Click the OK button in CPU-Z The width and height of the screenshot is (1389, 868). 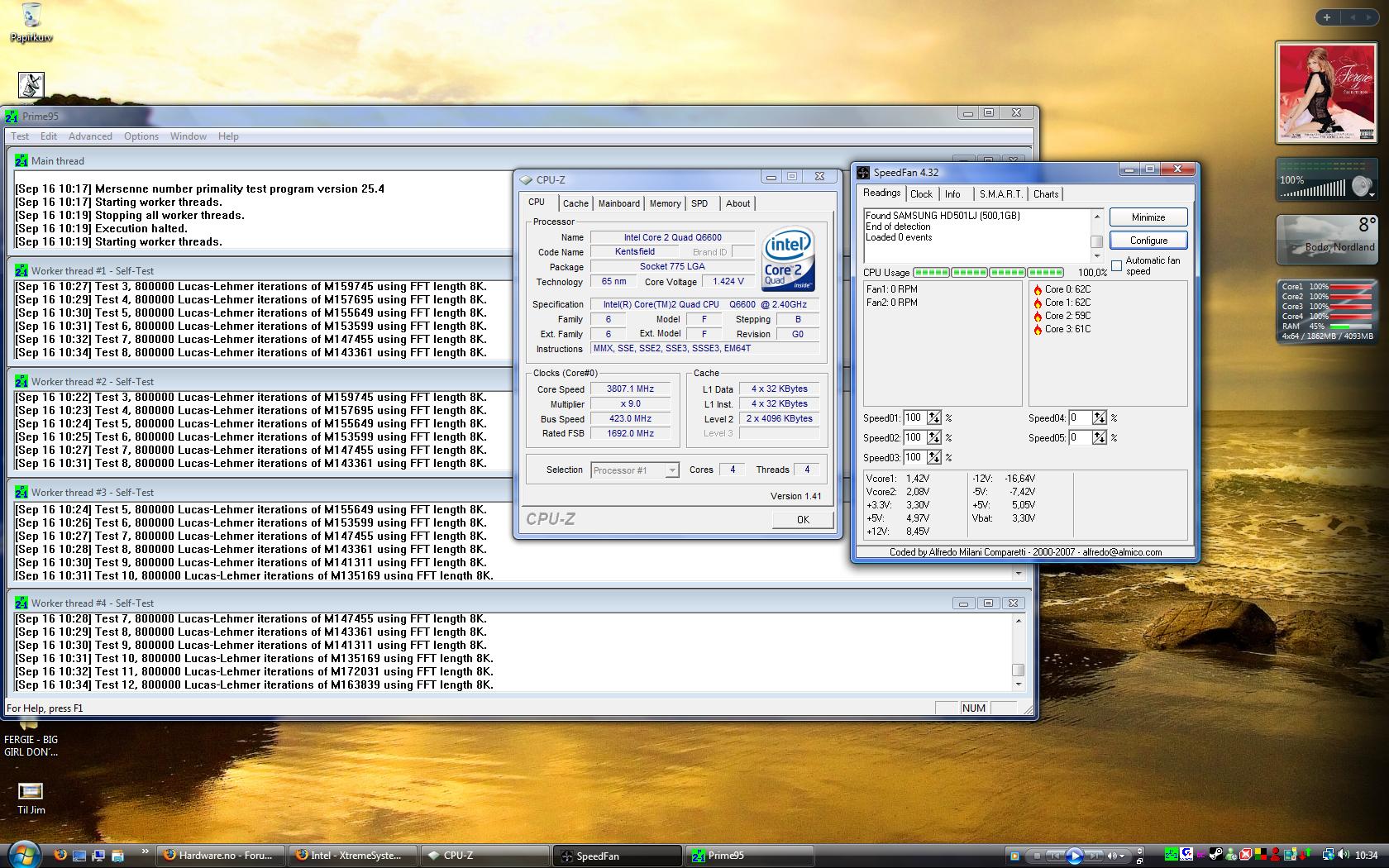tap(803, 519)
